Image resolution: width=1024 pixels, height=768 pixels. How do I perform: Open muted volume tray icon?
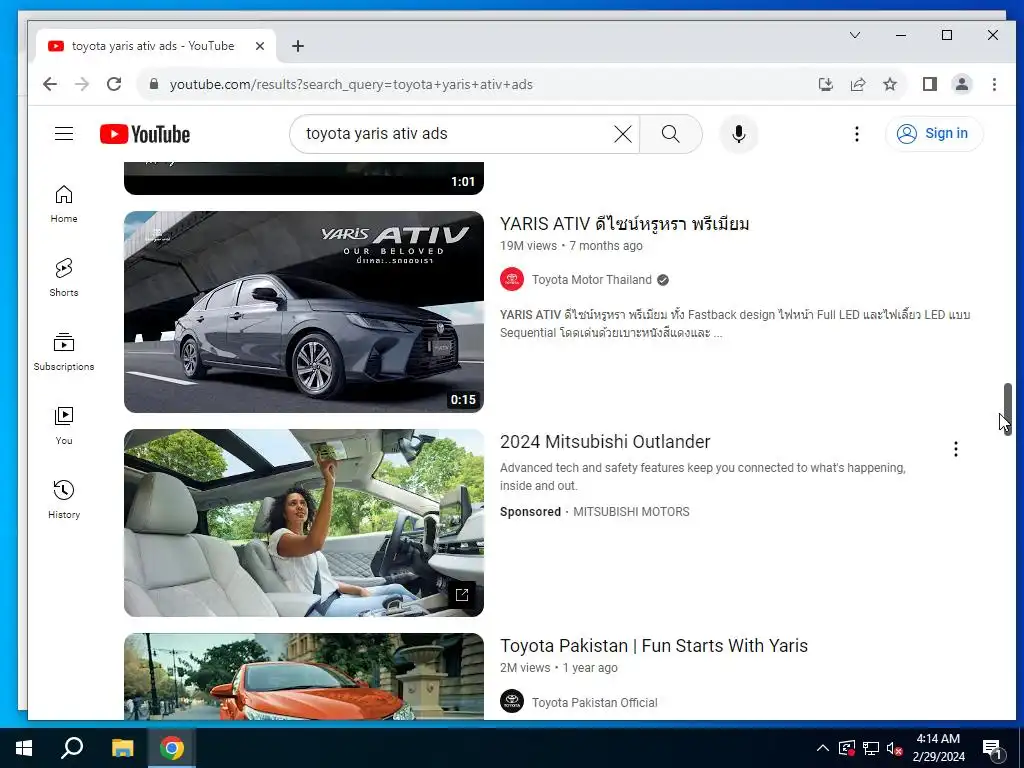[895, 748]
